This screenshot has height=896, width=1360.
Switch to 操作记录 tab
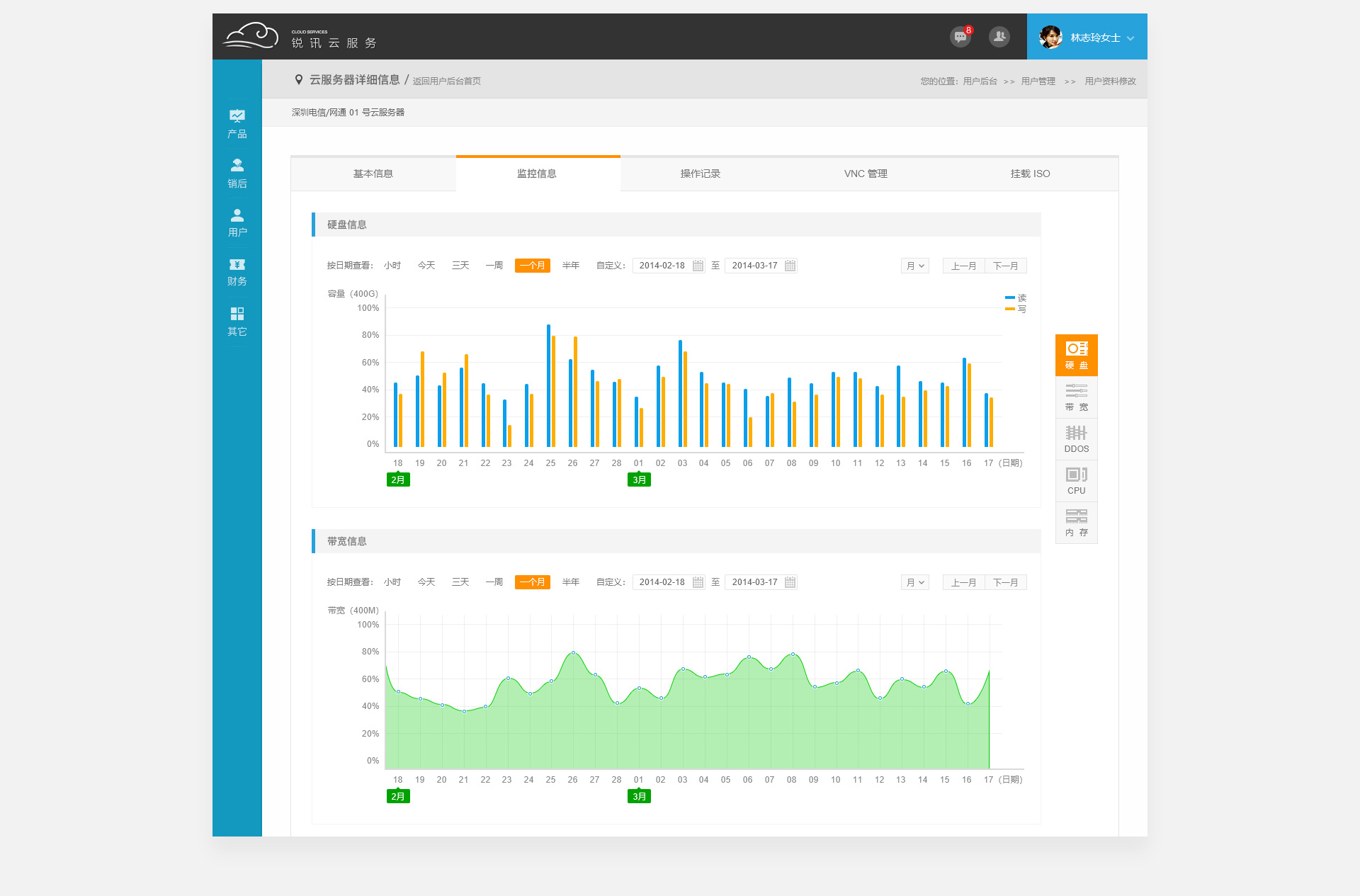[700, 174]
